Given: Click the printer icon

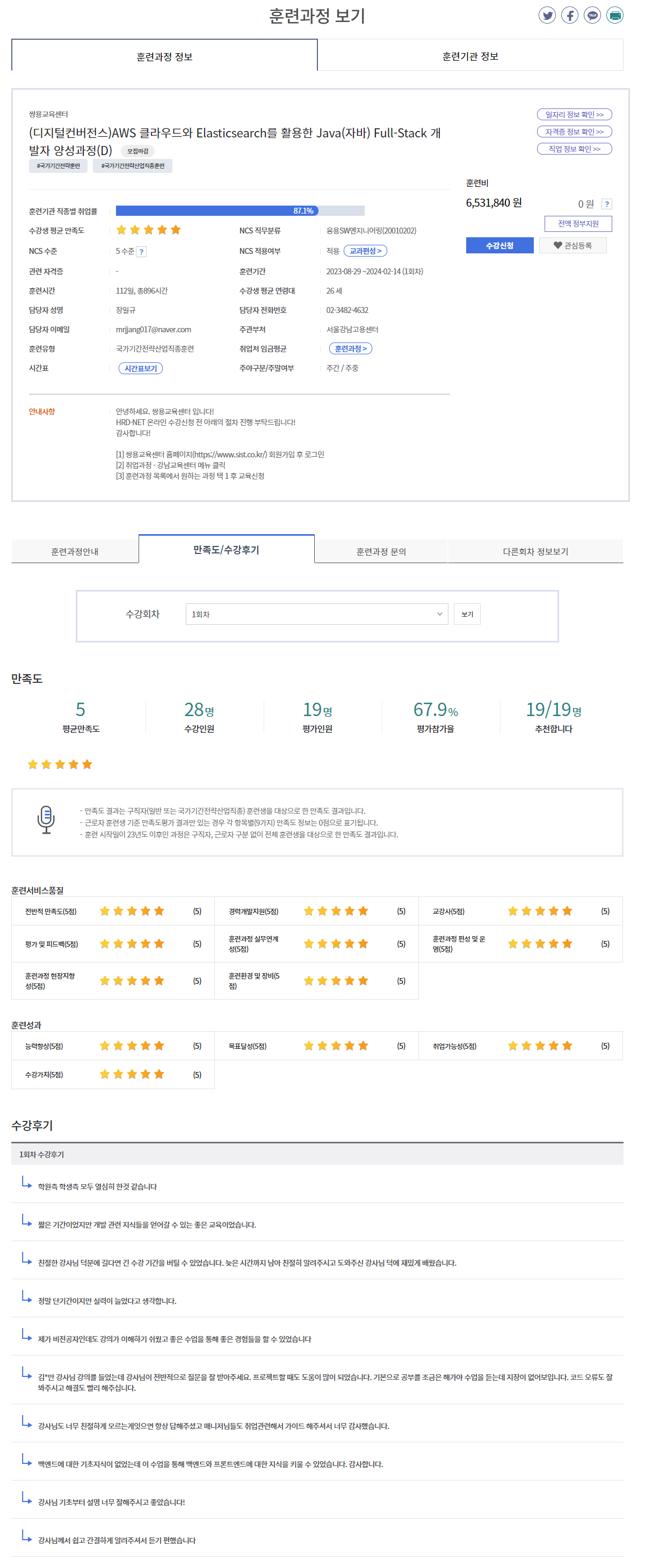Looking at the screenshot, I should (x=614, y=15).
